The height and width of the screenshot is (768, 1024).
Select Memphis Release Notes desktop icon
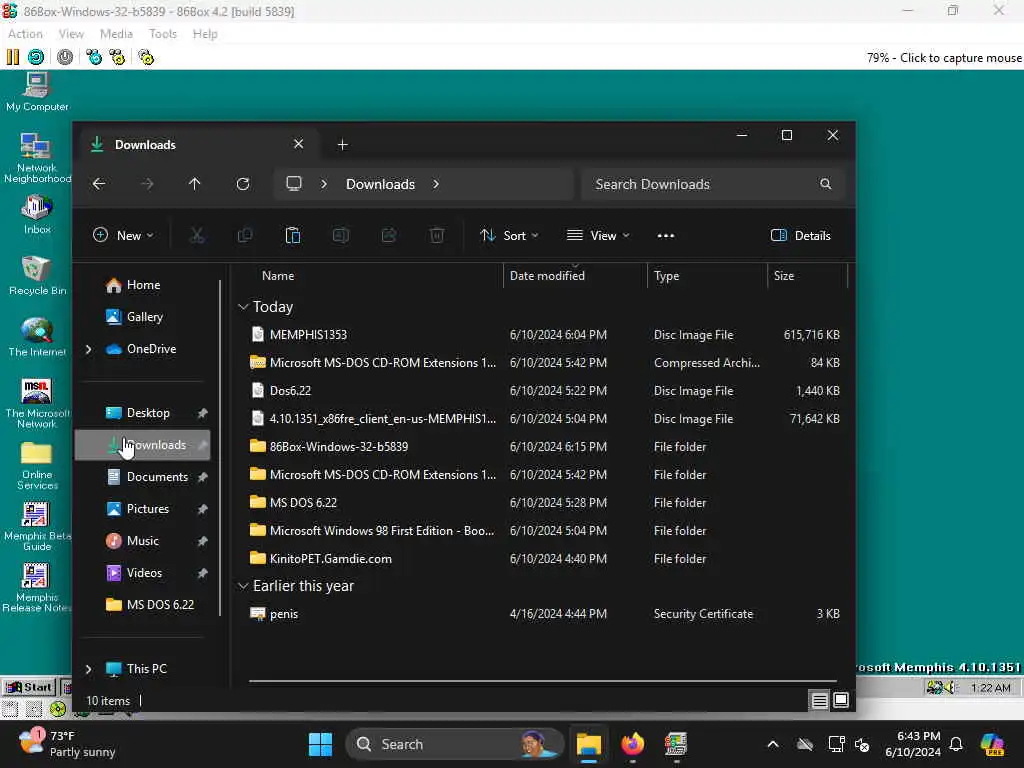pyautogui.click(x=37, y=588)
